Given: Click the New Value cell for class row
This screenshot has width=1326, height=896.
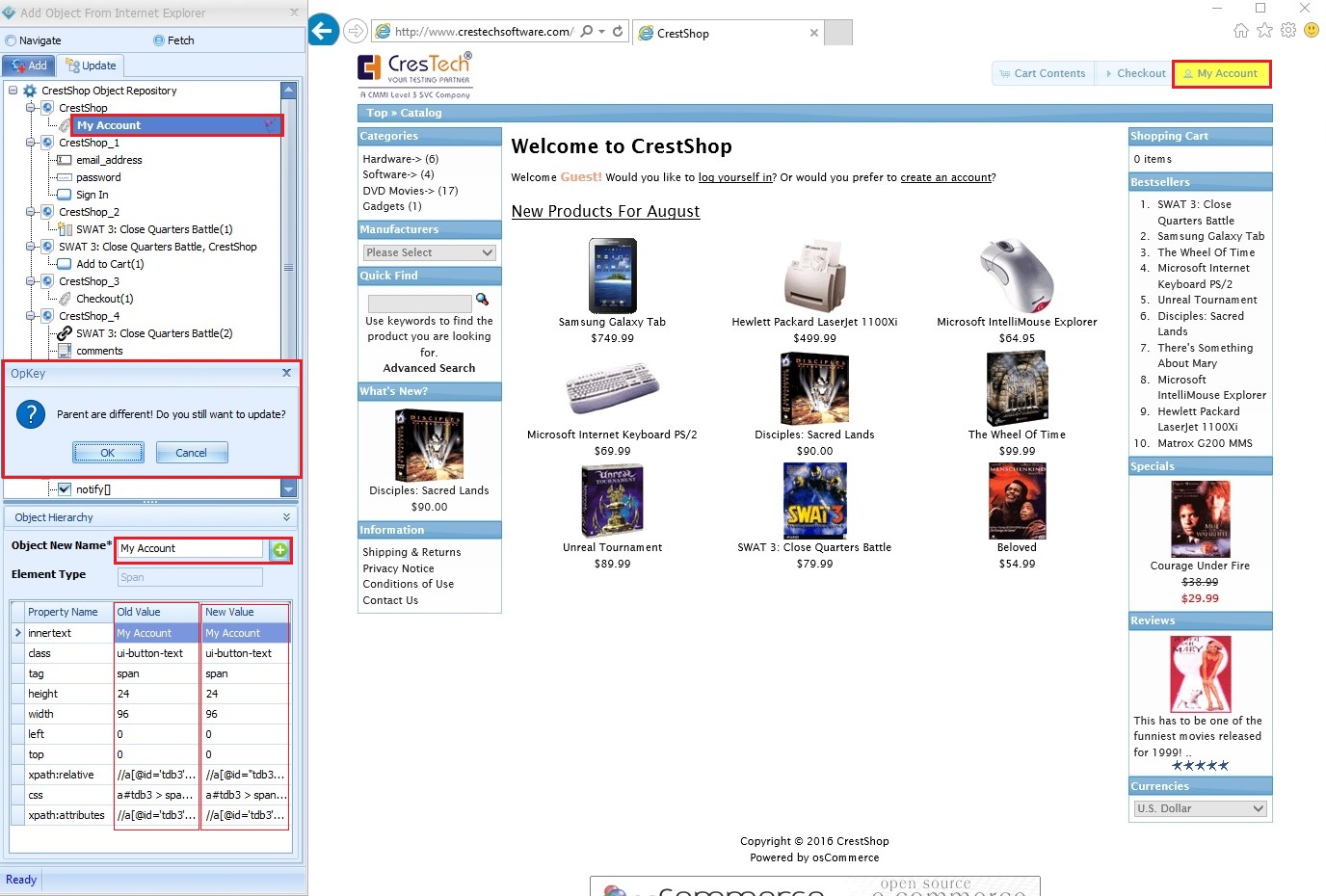Looking at the screenshot, I should coord(245,653).
